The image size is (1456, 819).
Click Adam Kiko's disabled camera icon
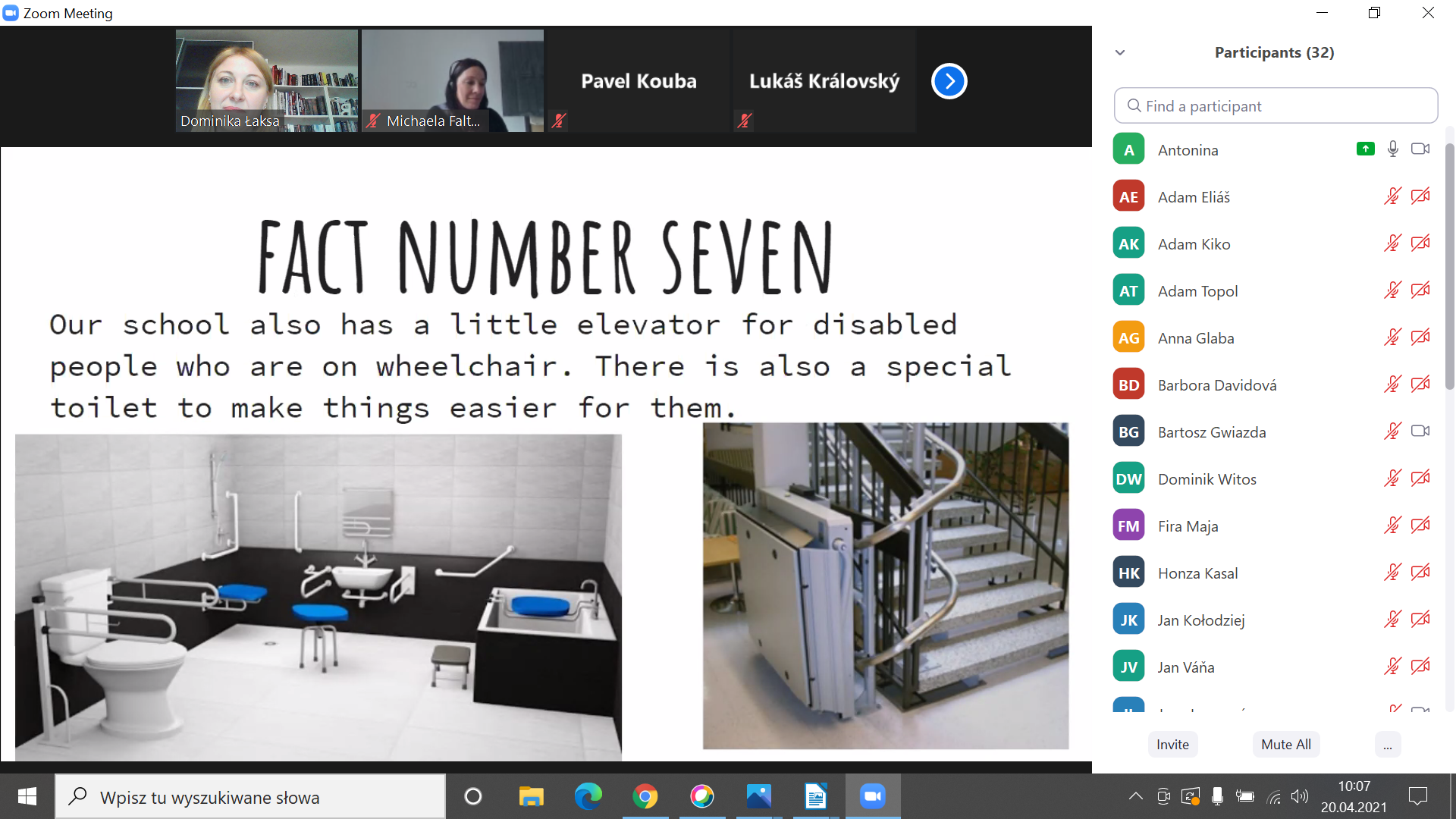(x=1420, y=243)
